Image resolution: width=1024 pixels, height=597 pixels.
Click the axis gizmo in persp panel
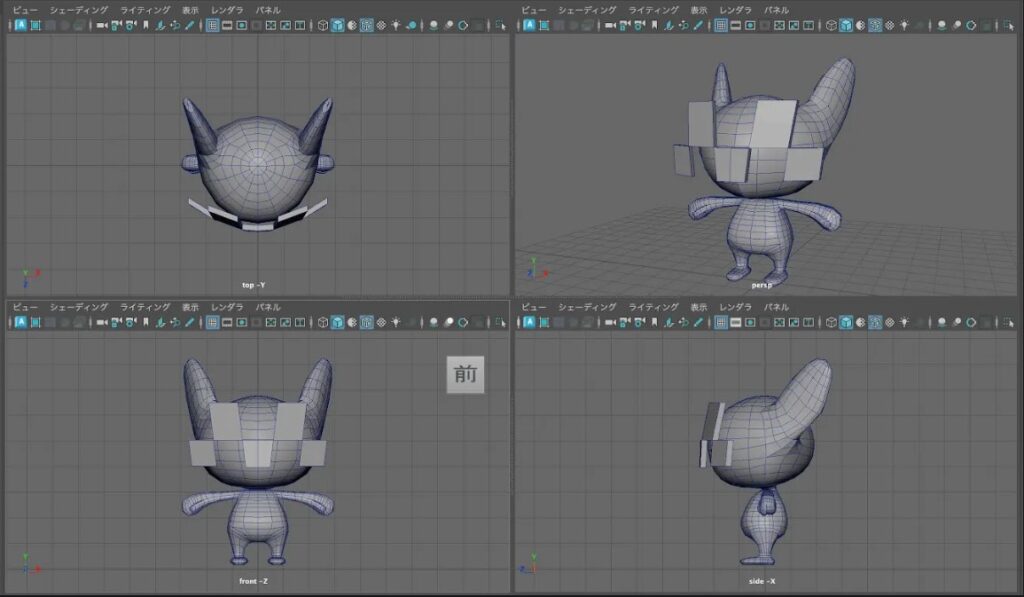pos(537,268)
